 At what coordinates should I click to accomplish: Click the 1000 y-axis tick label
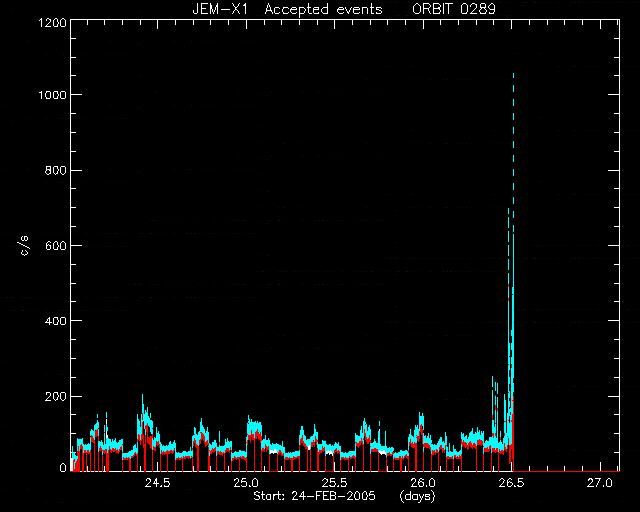tap(52, 95)
